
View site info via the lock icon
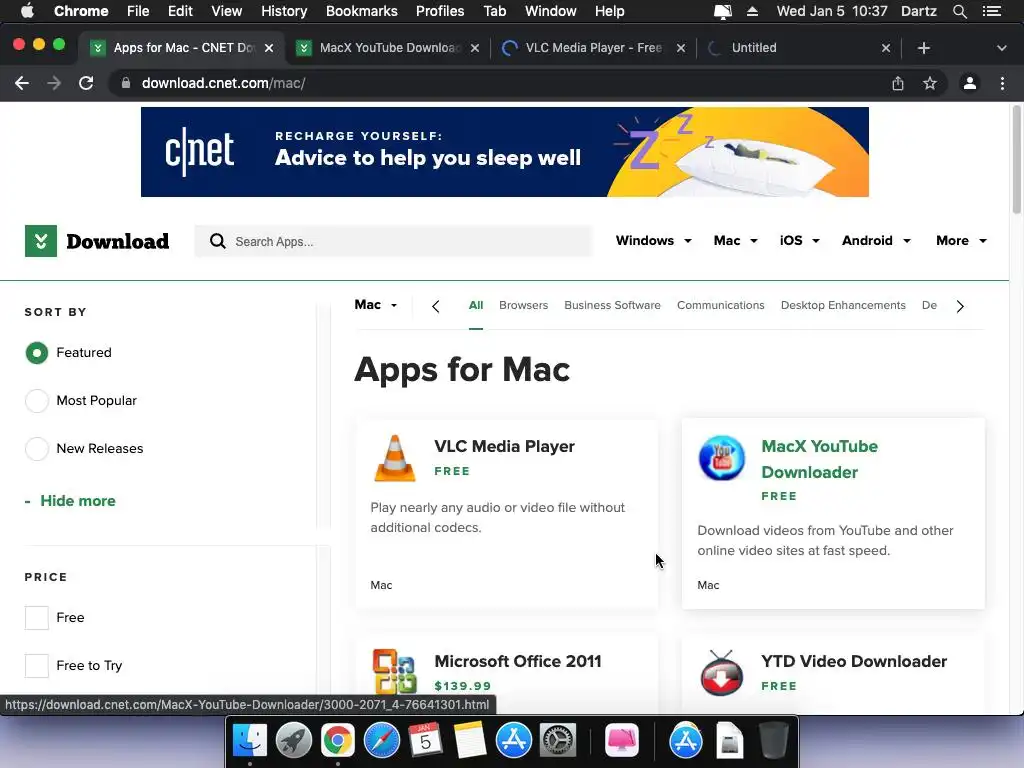point(126,83)
